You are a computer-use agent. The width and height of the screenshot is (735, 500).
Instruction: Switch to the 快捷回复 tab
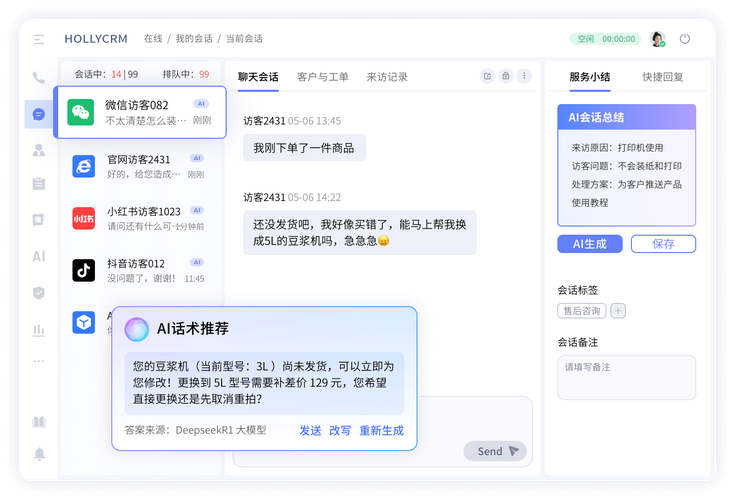[x=663, y=77]
